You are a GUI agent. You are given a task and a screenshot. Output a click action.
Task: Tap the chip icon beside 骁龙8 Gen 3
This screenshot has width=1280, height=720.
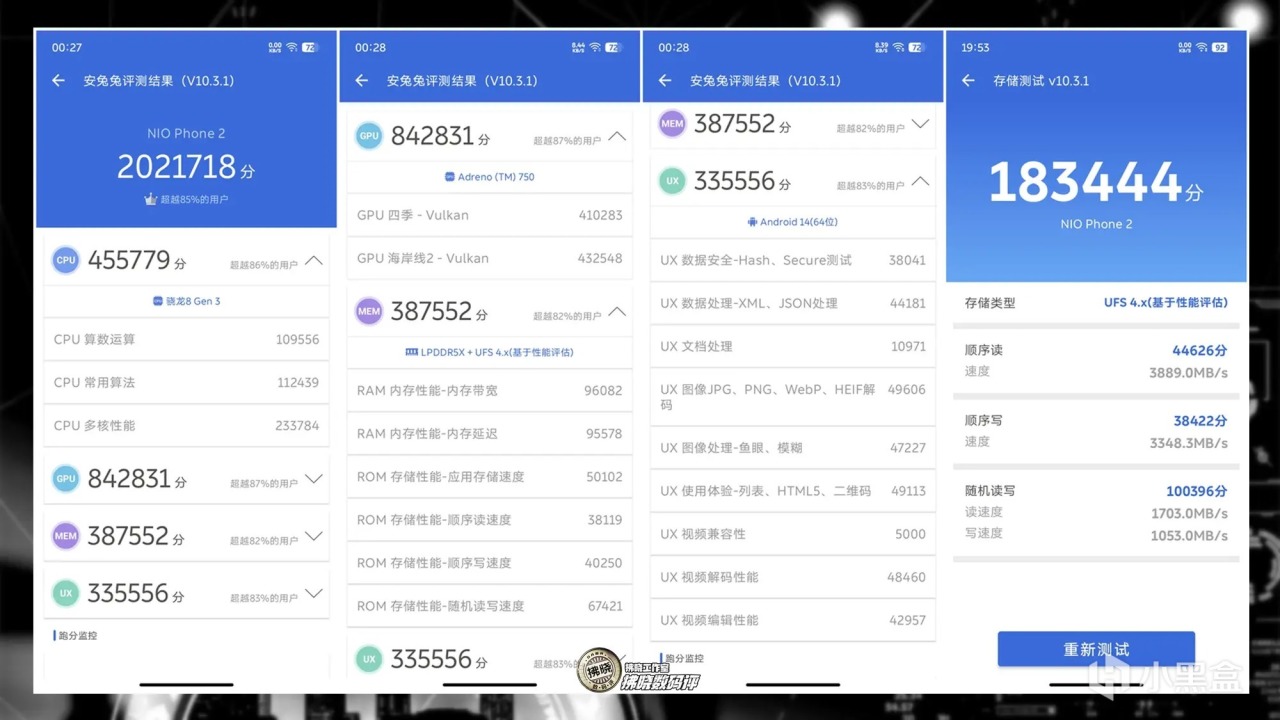pyautogui.click(x=157, y=301)
